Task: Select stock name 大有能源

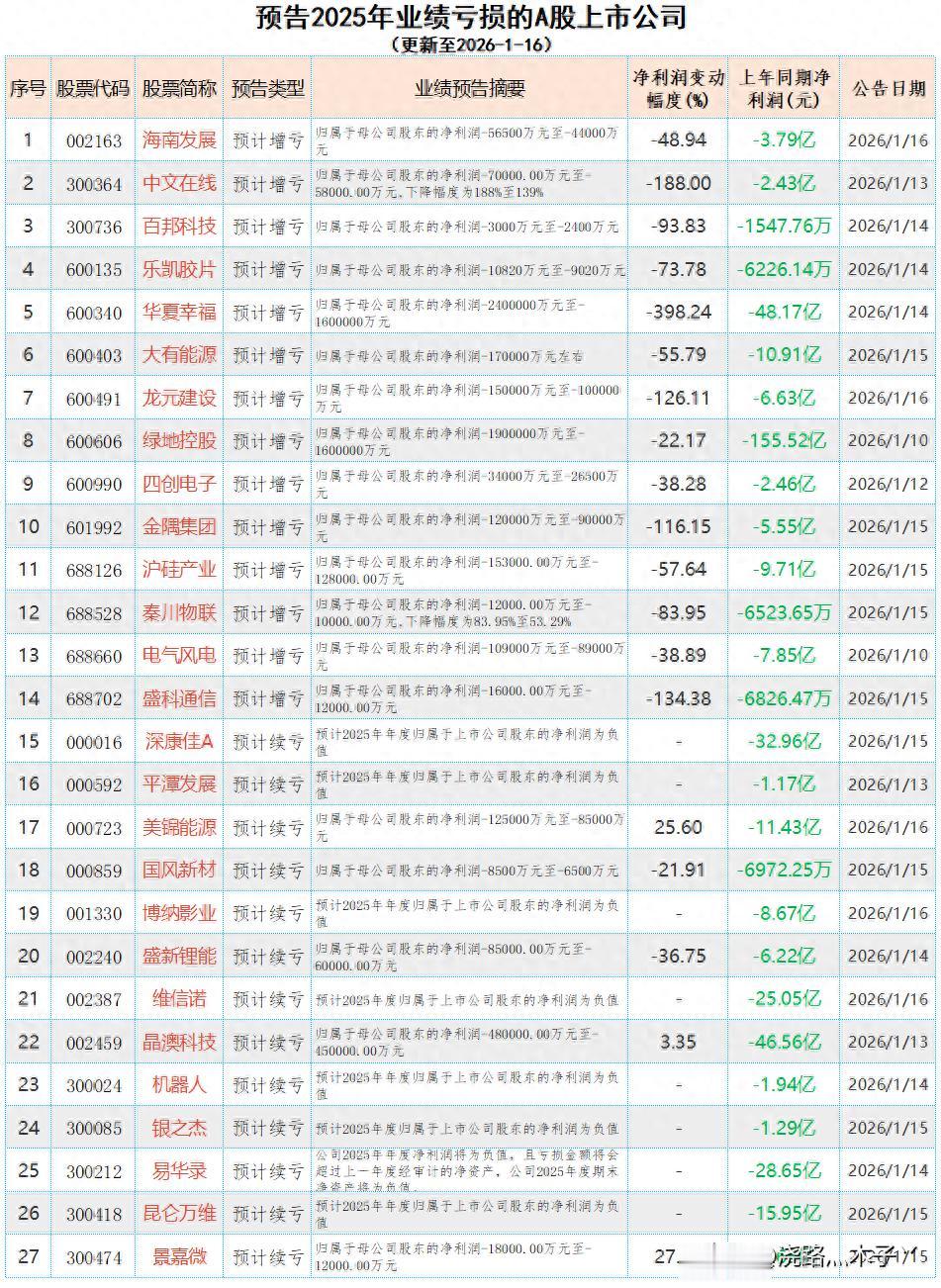Action: click(179, 354)
